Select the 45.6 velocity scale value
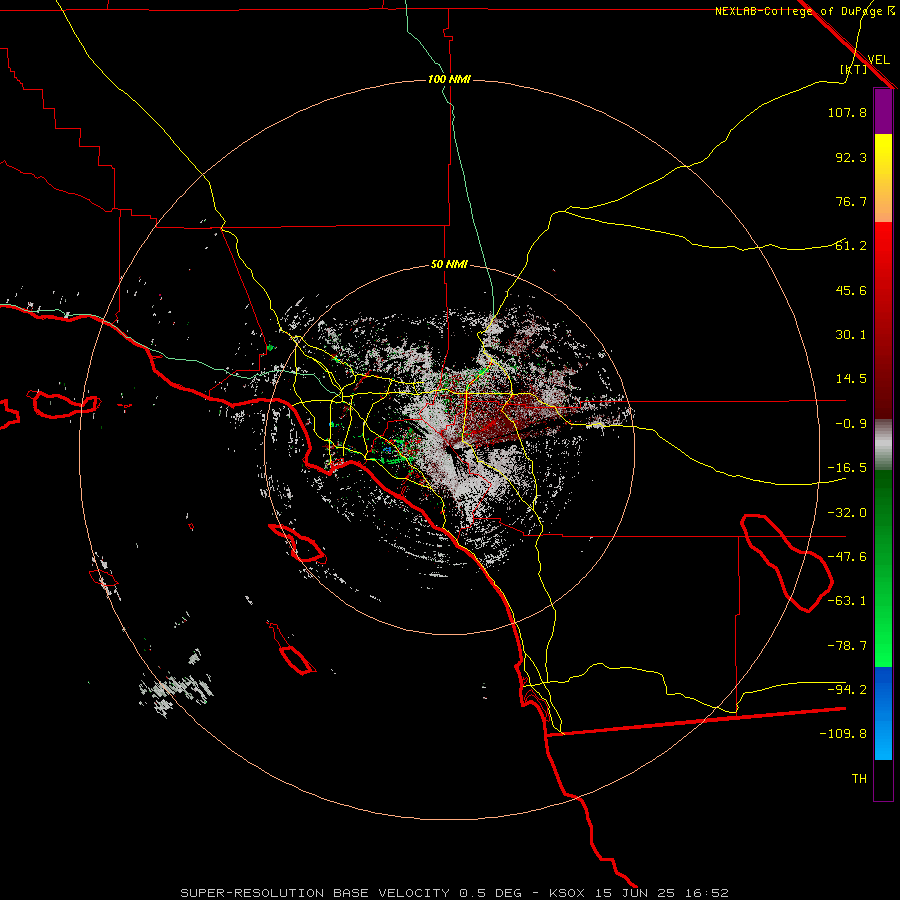Screen dimensions: 900x900 click(851, 290)
